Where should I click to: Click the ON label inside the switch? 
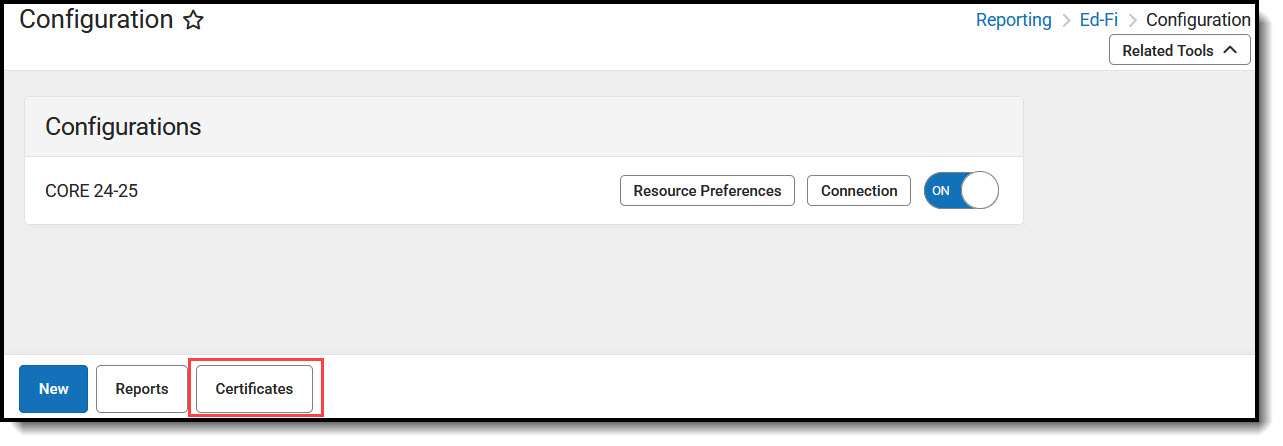941,190
